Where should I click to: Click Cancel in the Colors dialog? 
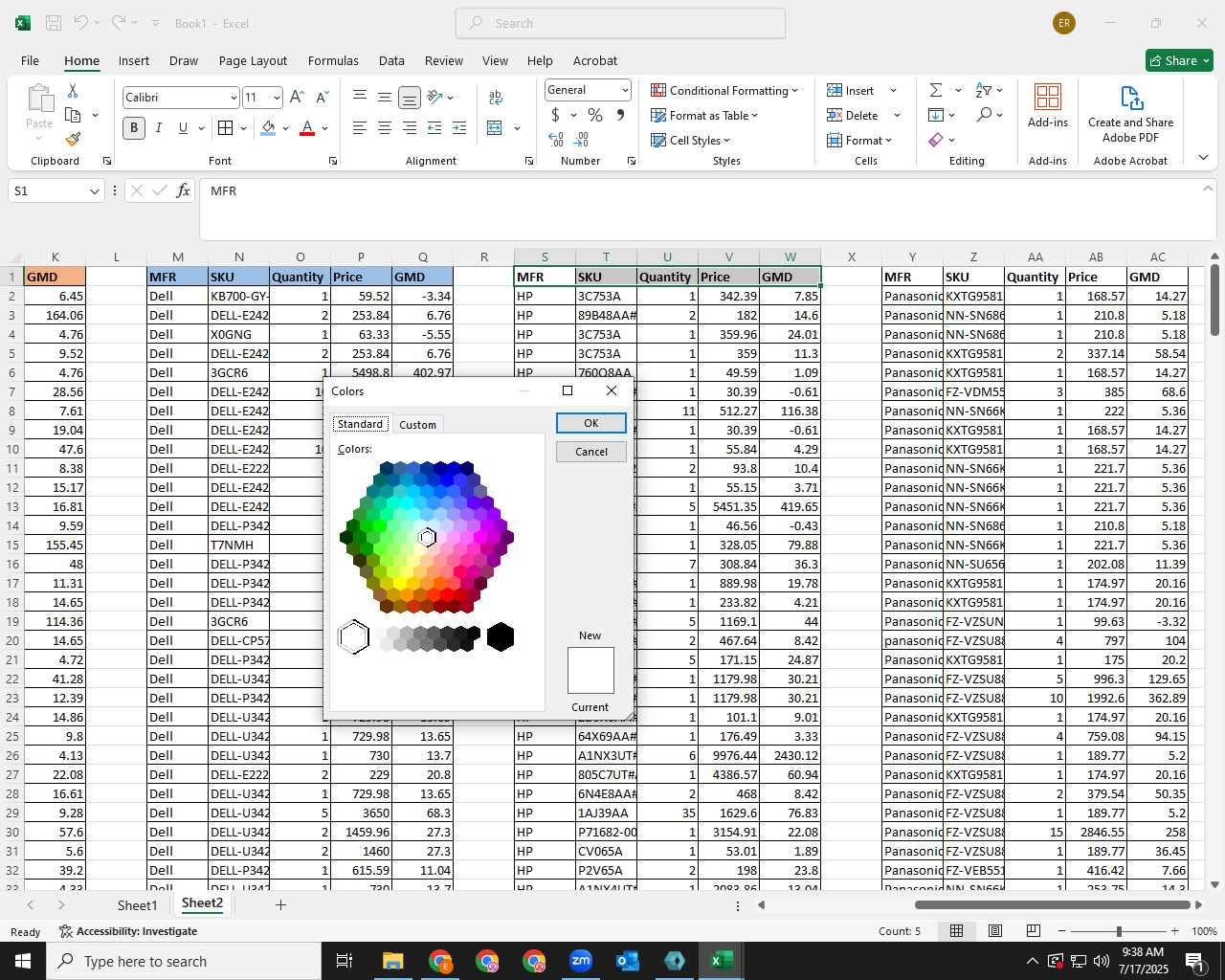tap(591, 452)
